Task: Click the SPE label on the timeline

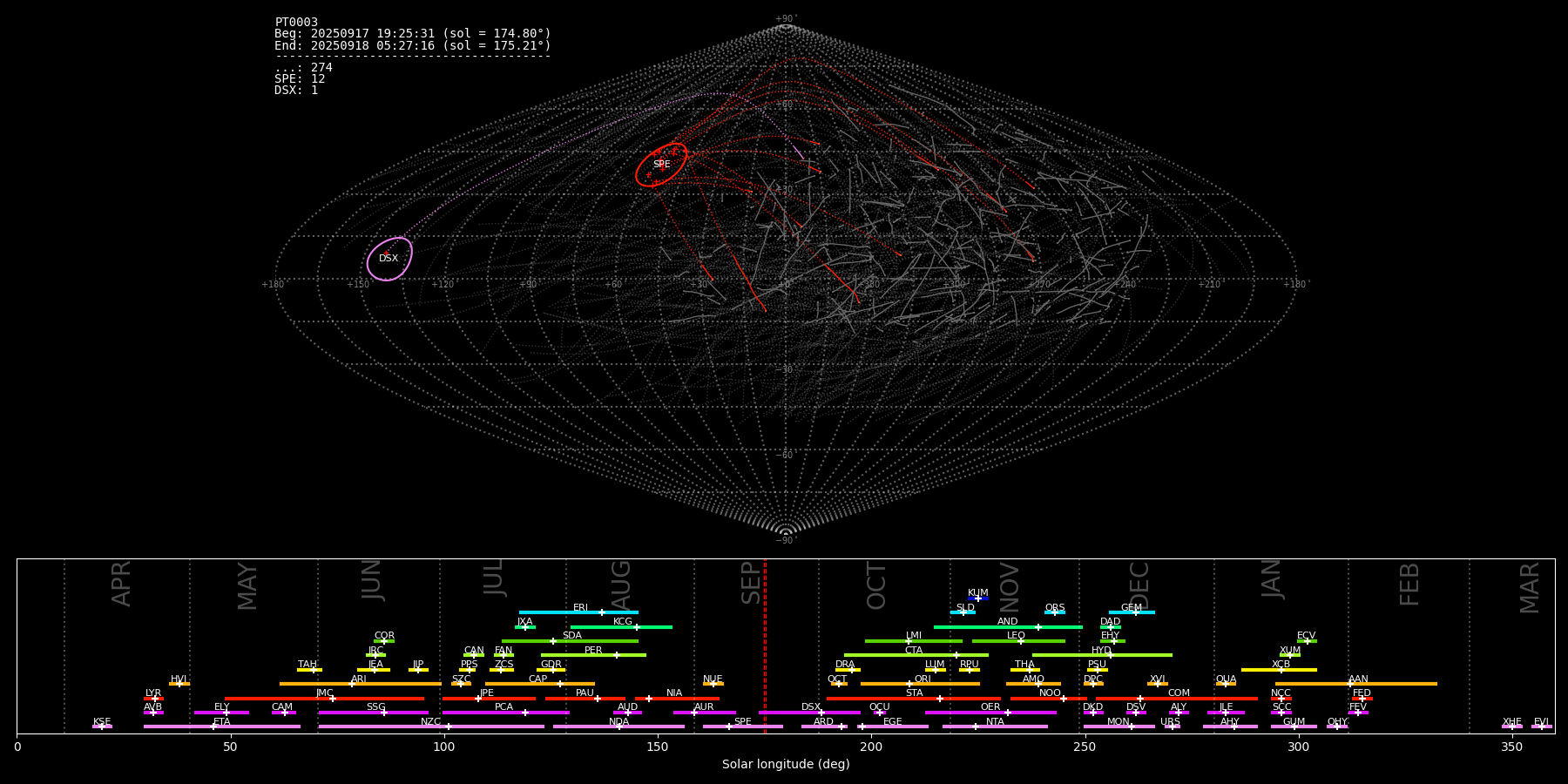Action: [743, 722]
